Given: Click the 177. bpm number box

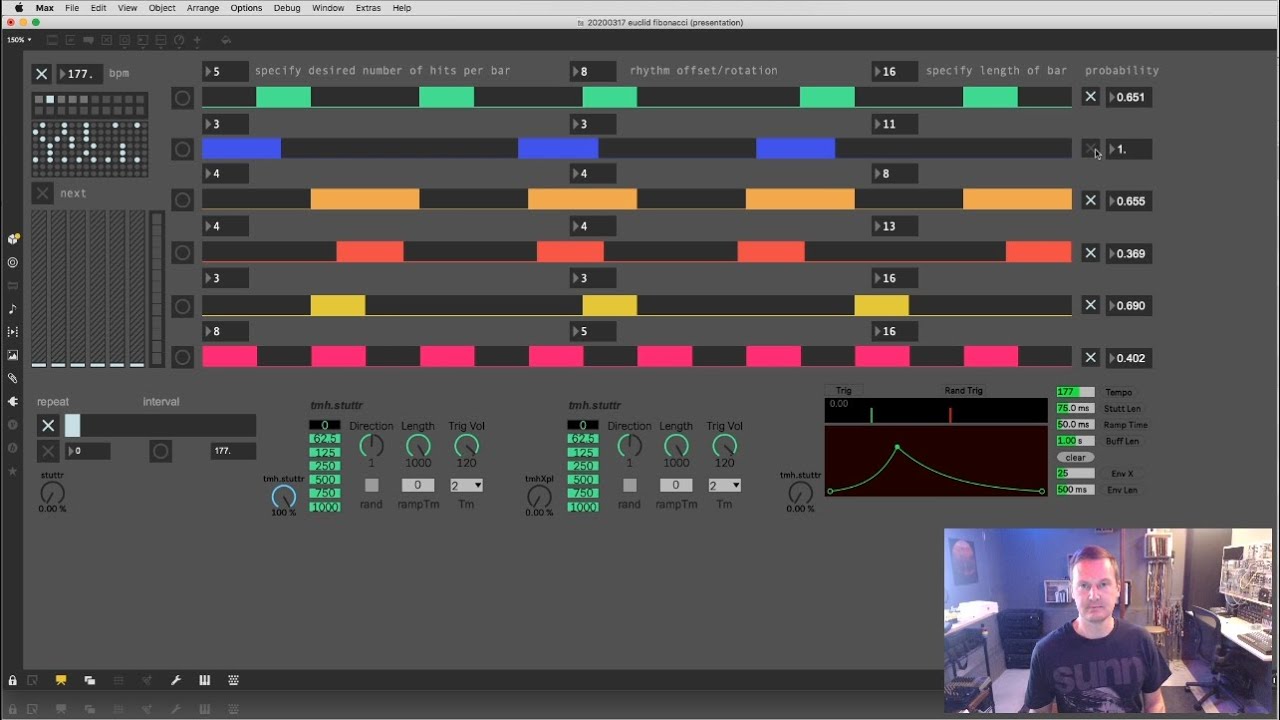Looking at the screenshot, I should tap(80, 74).
